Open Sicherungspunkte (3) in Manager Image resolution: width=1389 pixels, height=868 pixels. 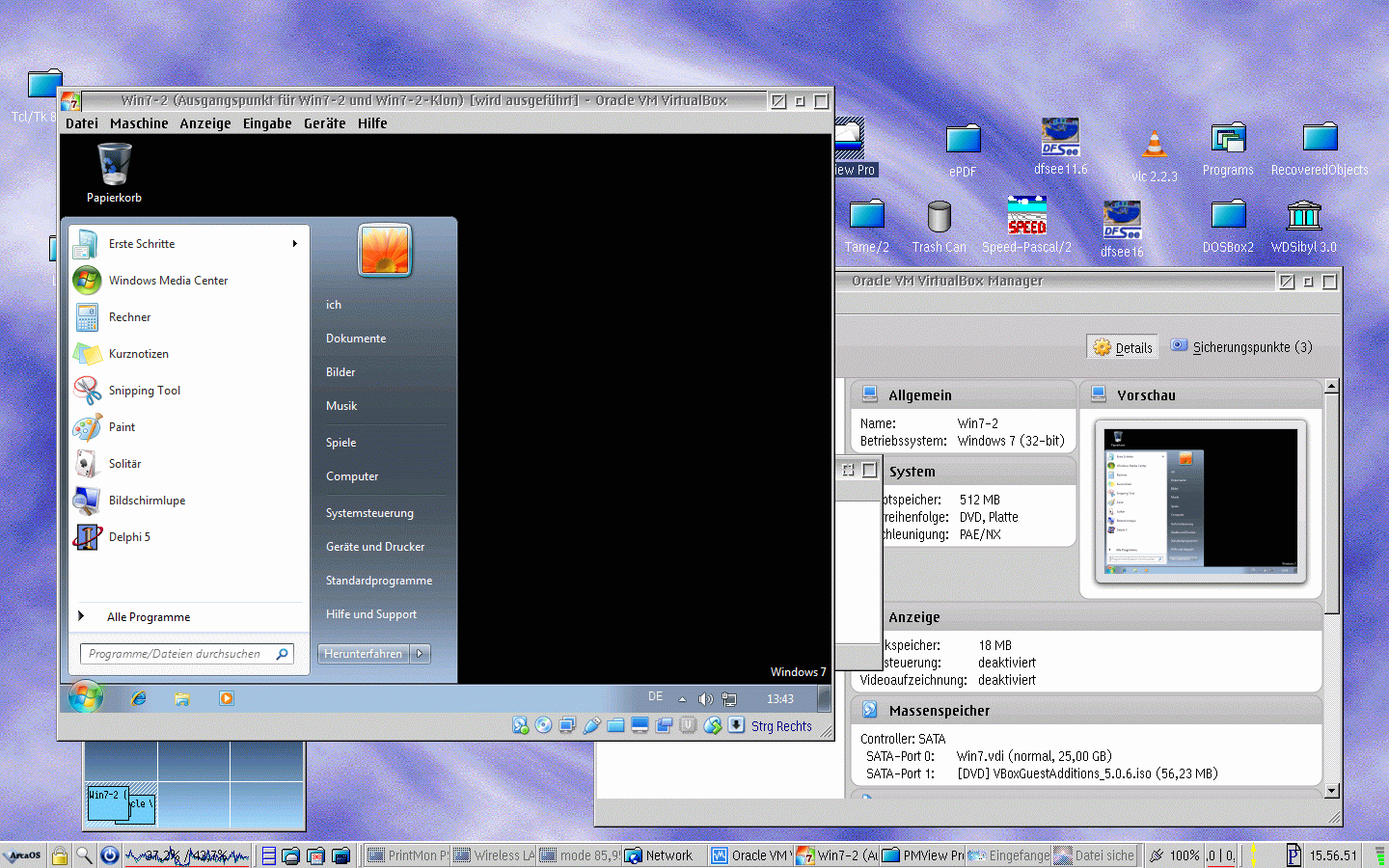coord(1241,346)
